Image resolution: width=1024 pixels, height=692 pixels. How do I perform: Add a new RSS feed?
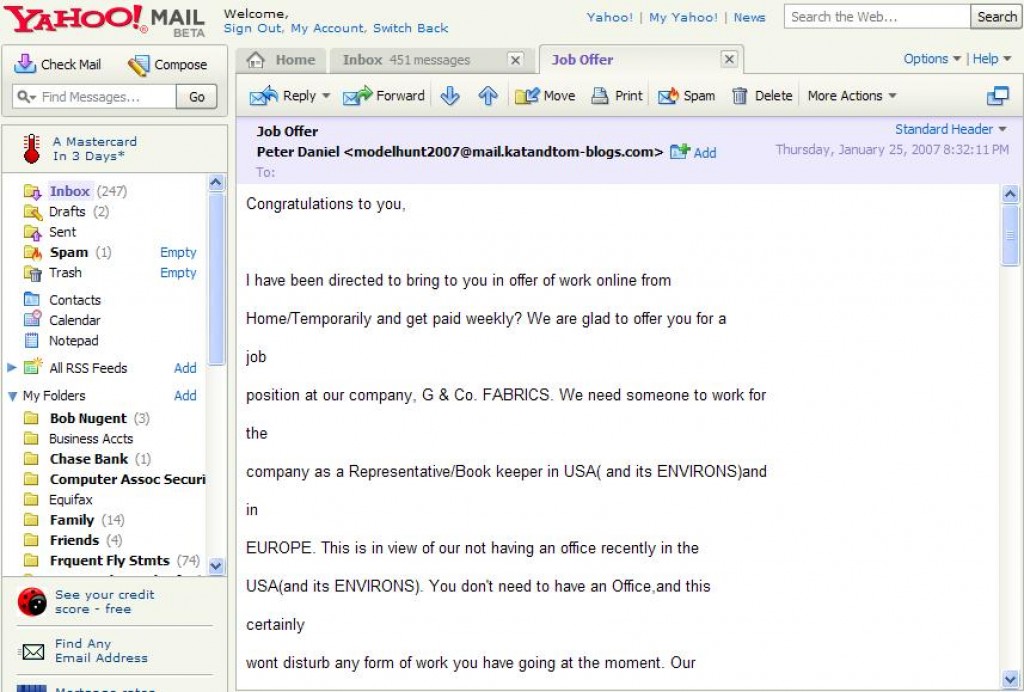tap(185, 368)
